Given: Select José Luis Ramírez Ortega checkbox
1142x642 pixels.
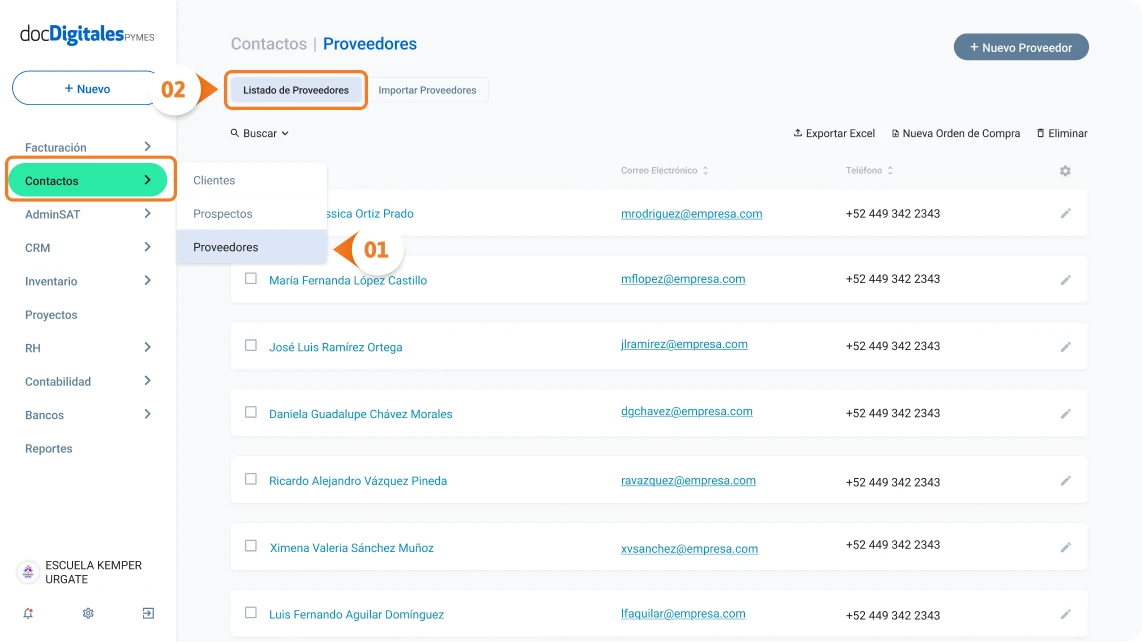Looking at the screenshot, I should tap(251, 345).
